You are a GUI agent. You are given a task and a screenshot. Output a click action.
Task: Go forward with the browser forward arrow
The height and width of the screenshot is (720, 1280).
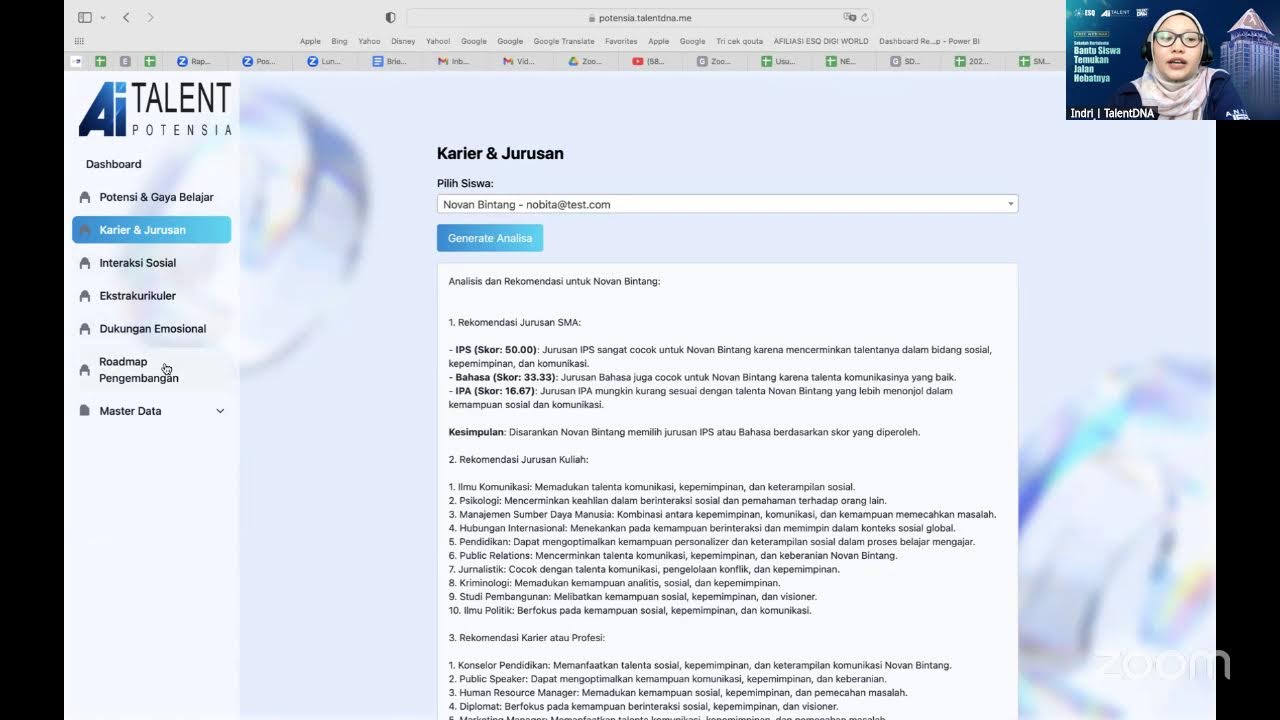tap(150, 17)
